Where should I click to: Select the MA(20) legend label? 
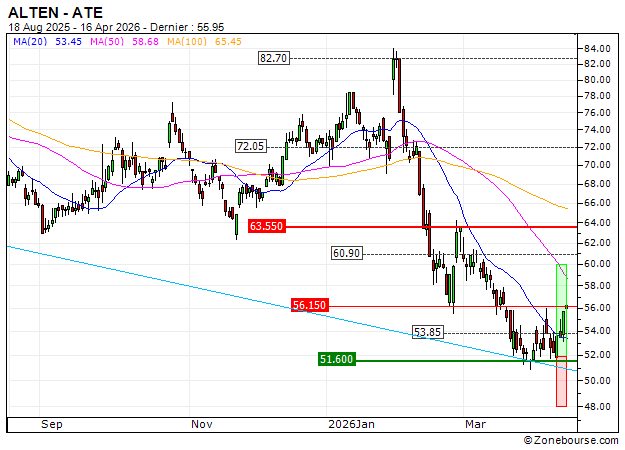point(46,42)
